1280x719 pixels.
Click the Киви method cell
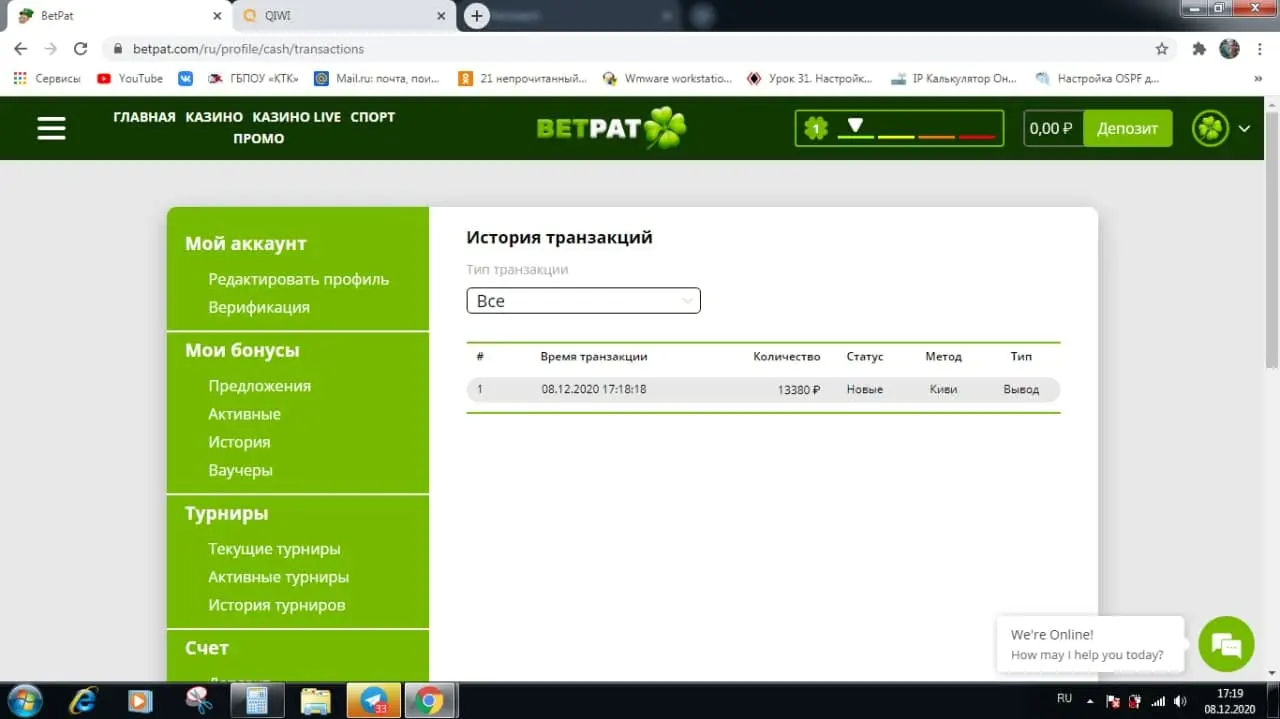943,389
